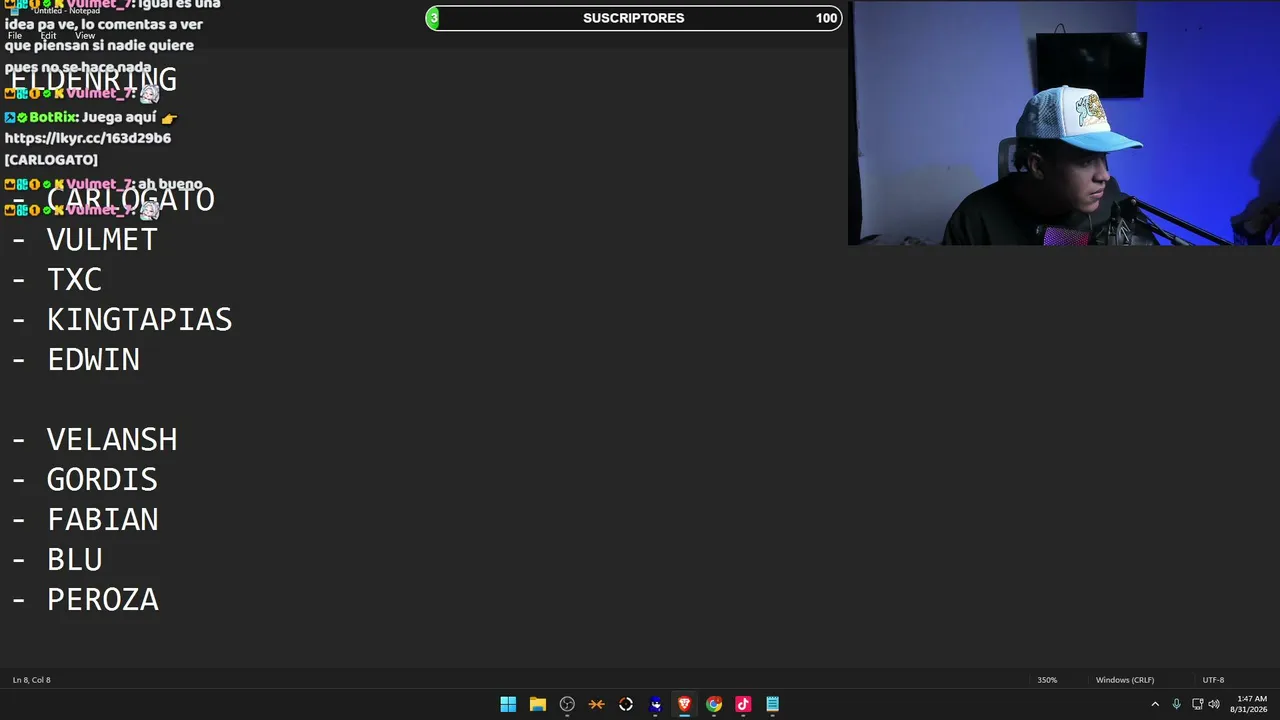Click the FABIAN line in Notepad
The height and width of the screenshot is (720, 1280).
click(102, 520)
